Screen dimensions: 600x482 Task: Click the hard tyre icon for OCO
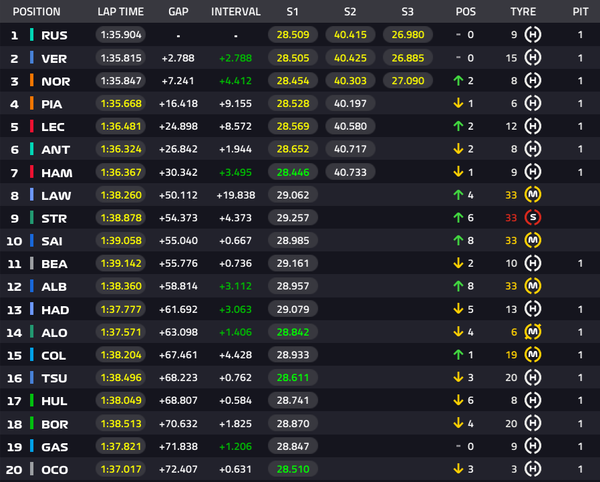click(x=533, y=469)
